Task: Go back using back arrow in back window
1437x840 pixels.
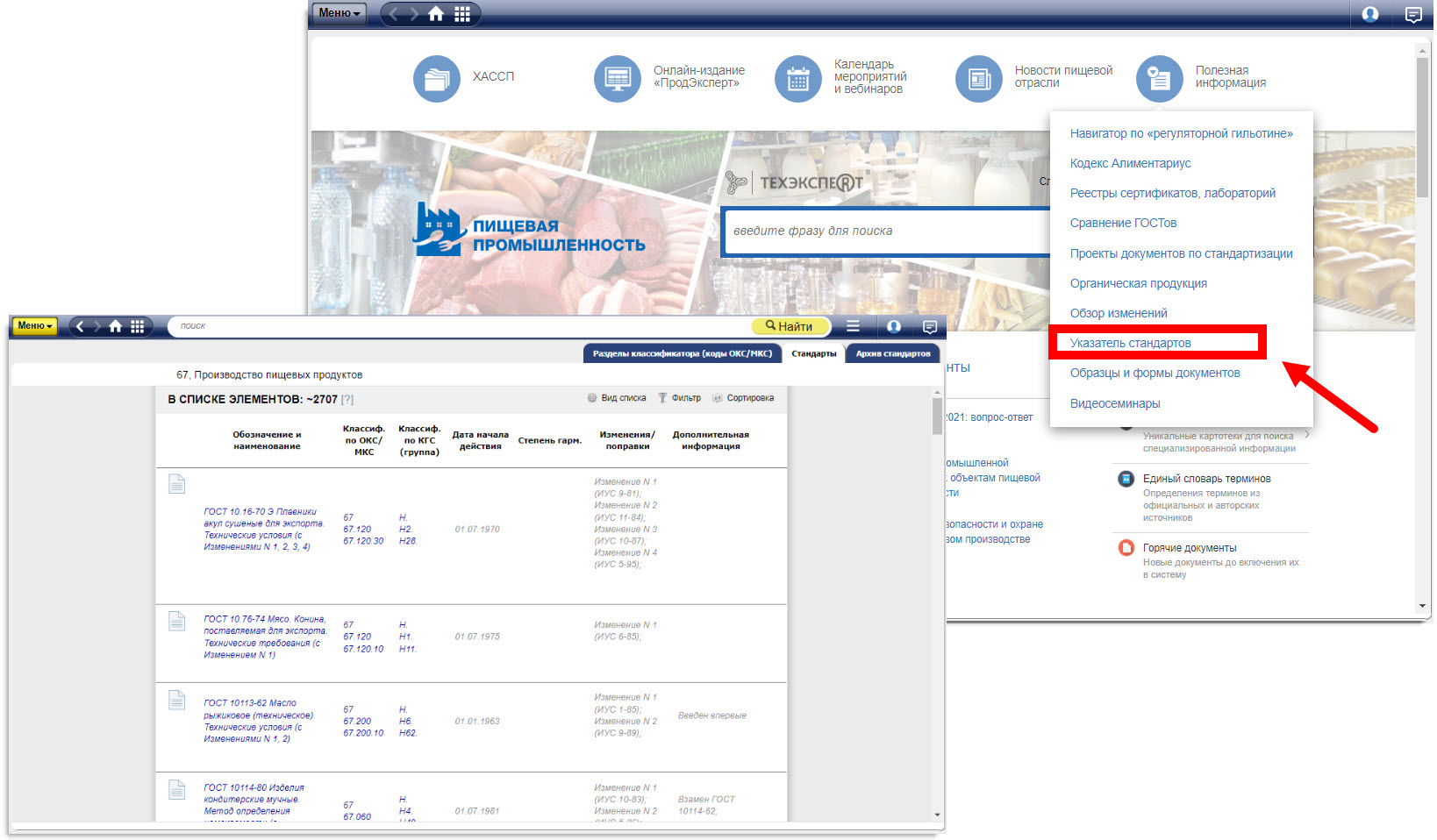Action: (394, 13)
